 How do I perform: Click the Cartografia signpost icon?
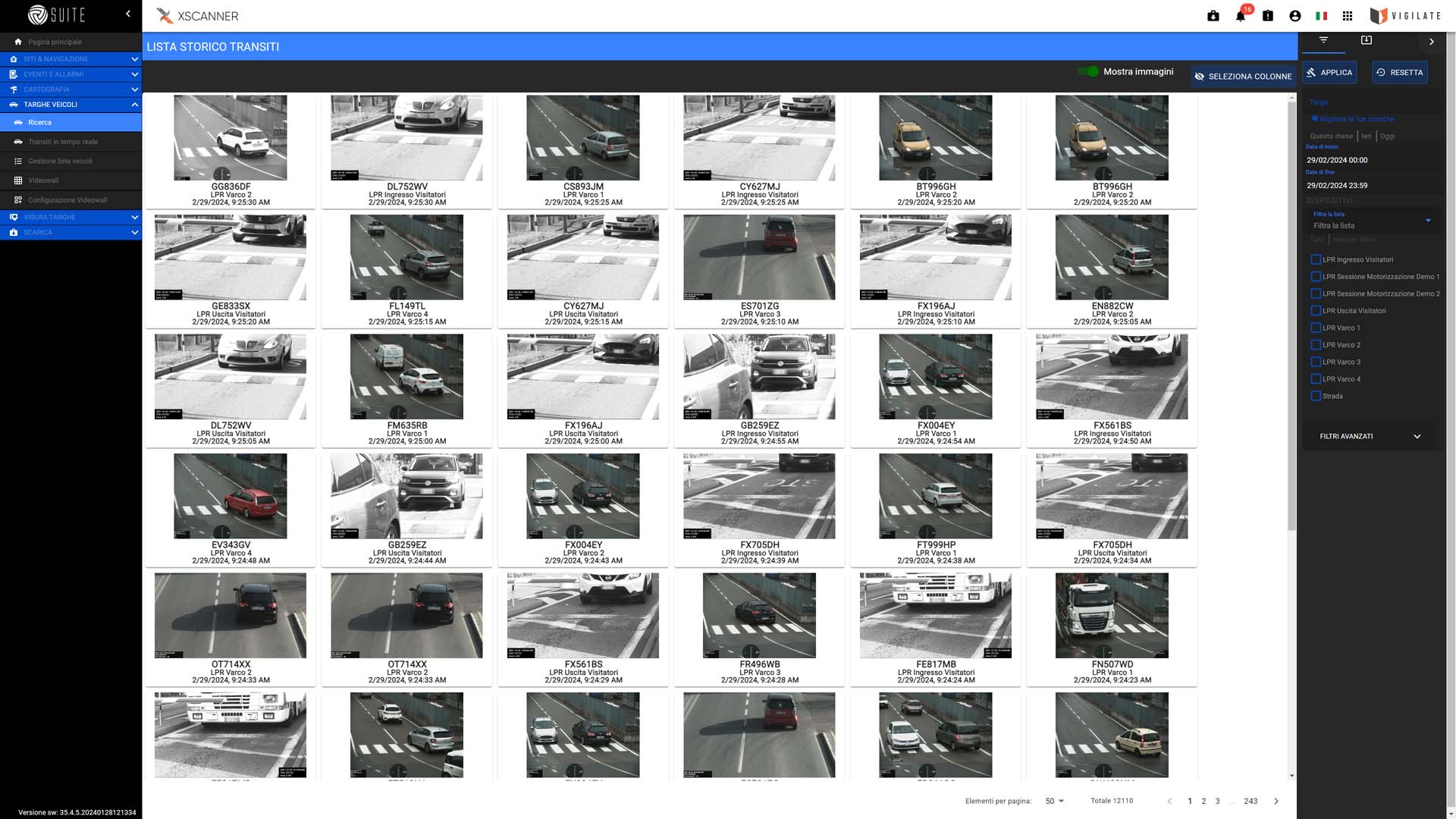point(14,89)
